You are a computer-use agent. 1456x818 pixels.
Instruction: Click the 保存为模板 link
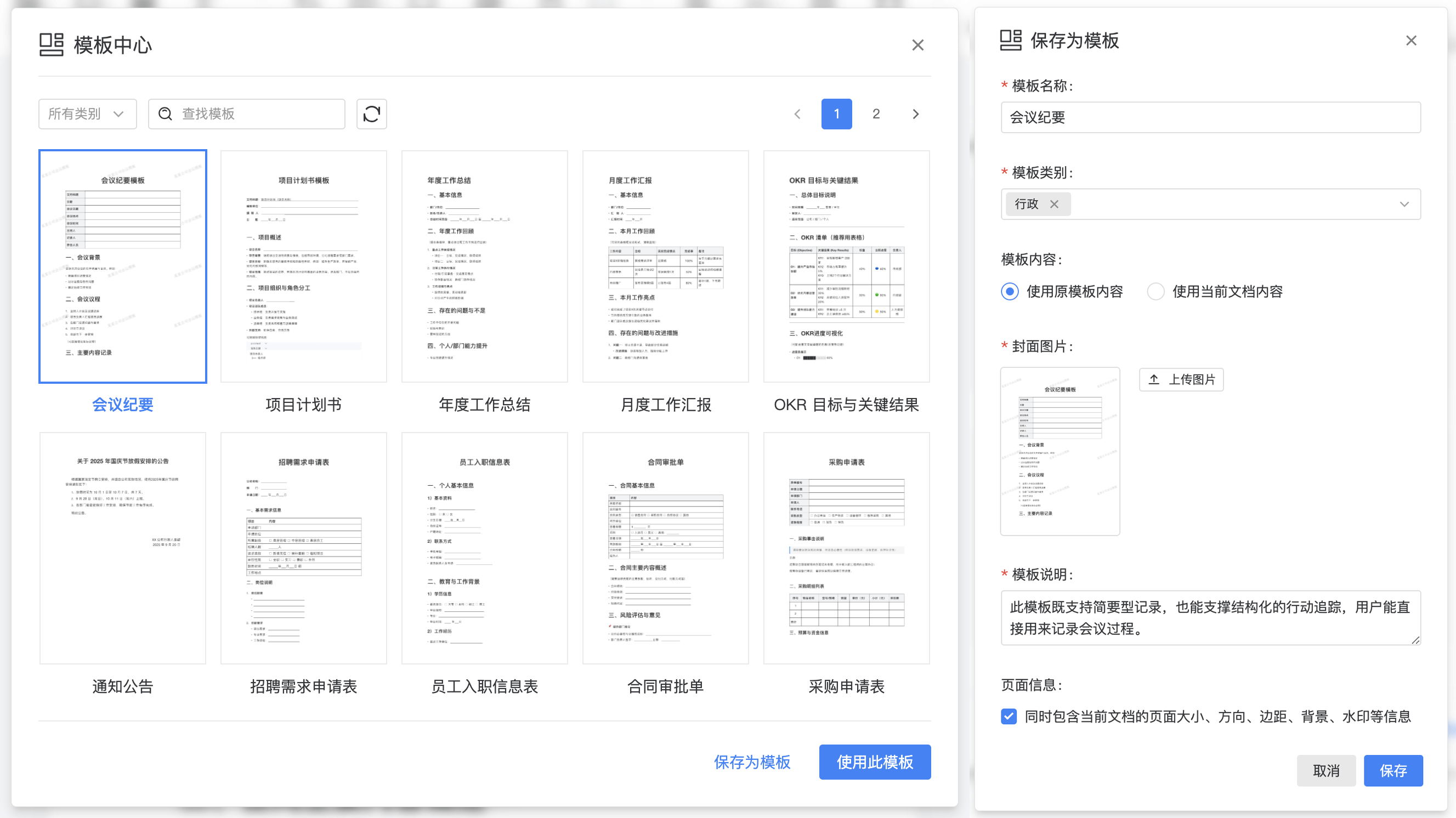coord(752,762)
